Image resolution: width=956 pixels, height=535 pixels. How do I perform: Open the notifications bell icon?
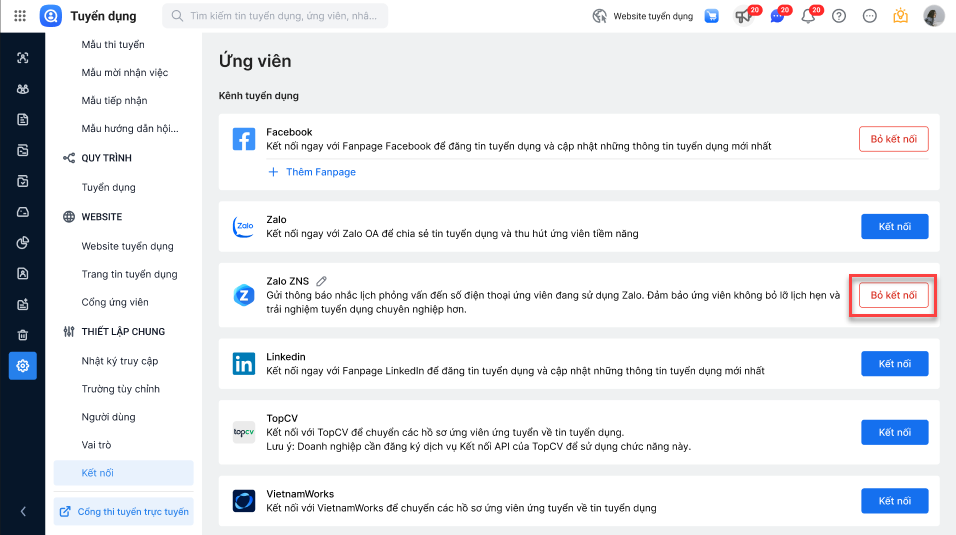point(808,16)
